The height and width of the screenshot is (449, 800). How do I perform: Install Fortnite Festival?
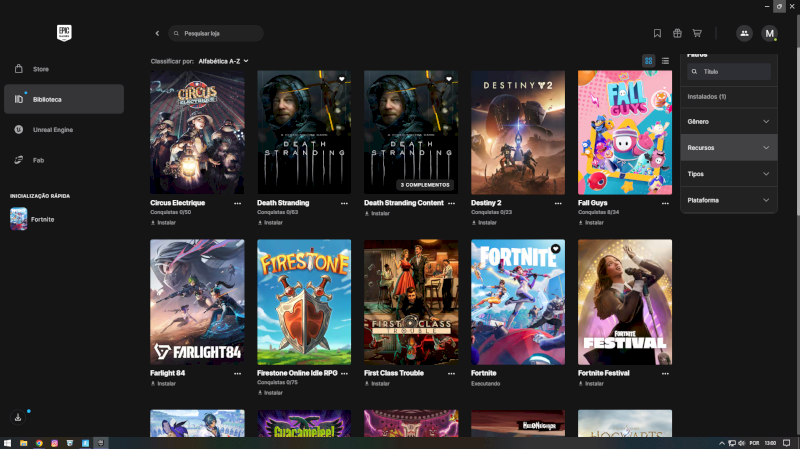click(x=591, y=384)
